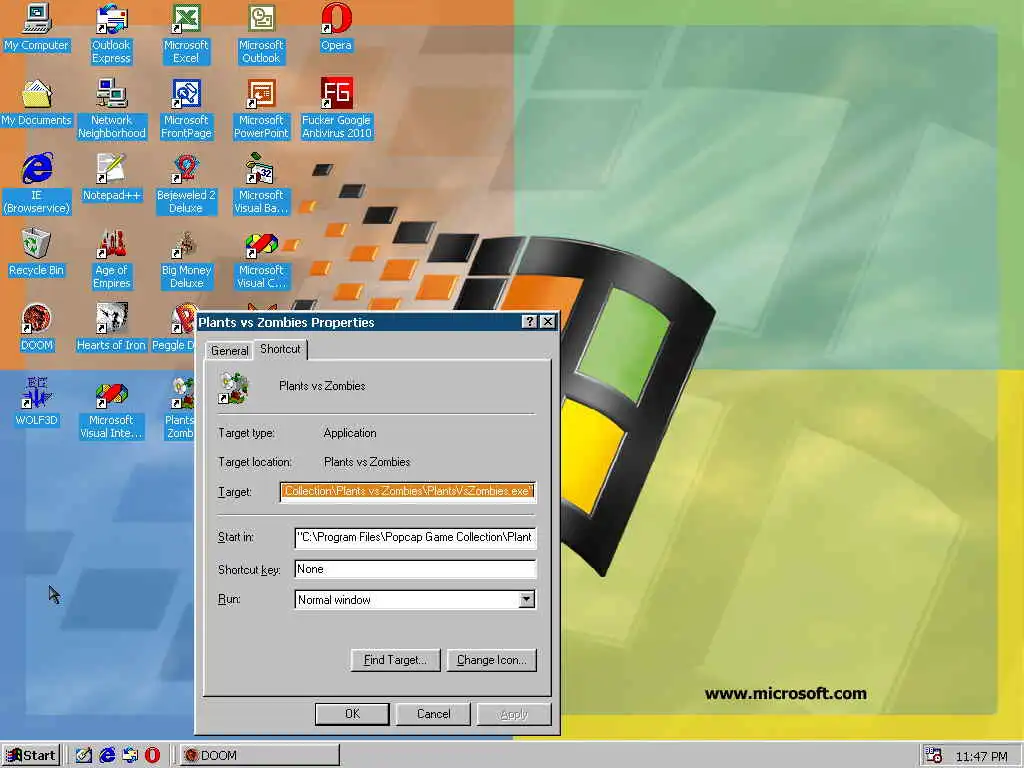Screen dimensions: 1024x768
Task: Switch to the Shortcut tab
Action: click(x=280, y=349)
